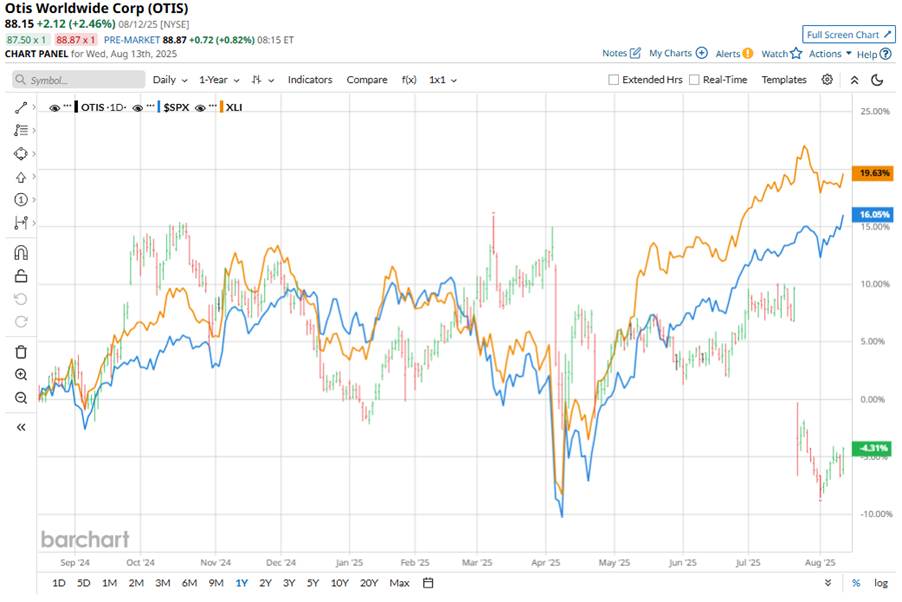Open Alerts for OTIS
Screen dimensions: 902x602
coord(734,54)
